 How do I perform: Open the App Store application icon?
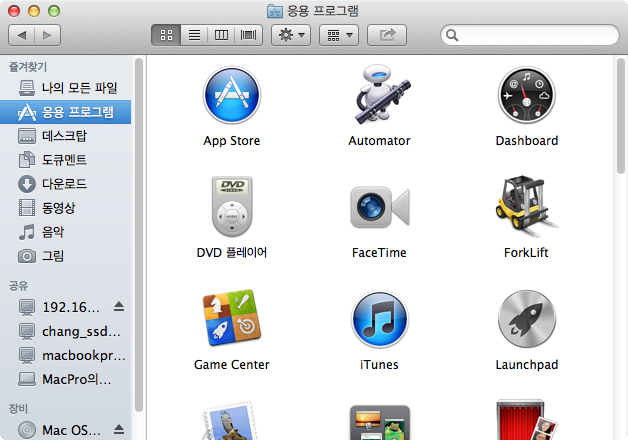click(x=231, y=95)
